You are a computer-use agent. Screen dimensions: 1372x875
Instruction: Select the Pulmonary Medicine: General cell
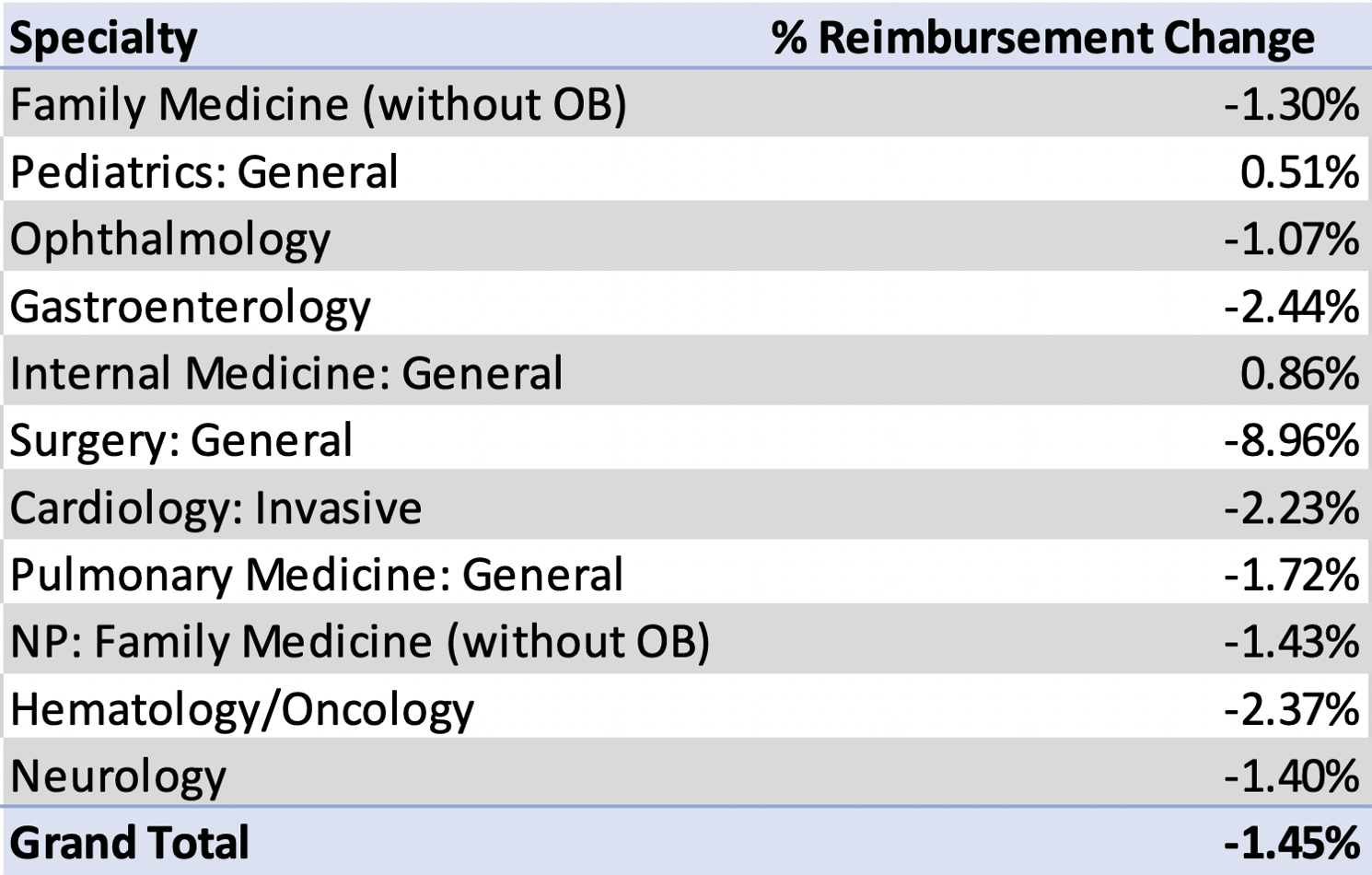[316, 575]
